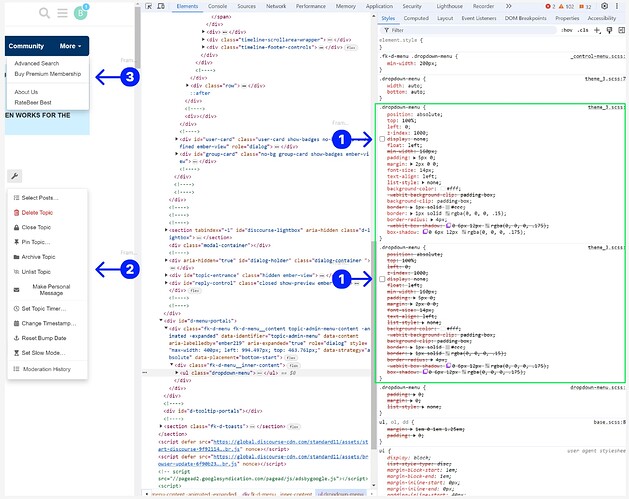Show more DevTools tabs via double chevron
Viewport: 629px width, 499px height.
point(509,6)
